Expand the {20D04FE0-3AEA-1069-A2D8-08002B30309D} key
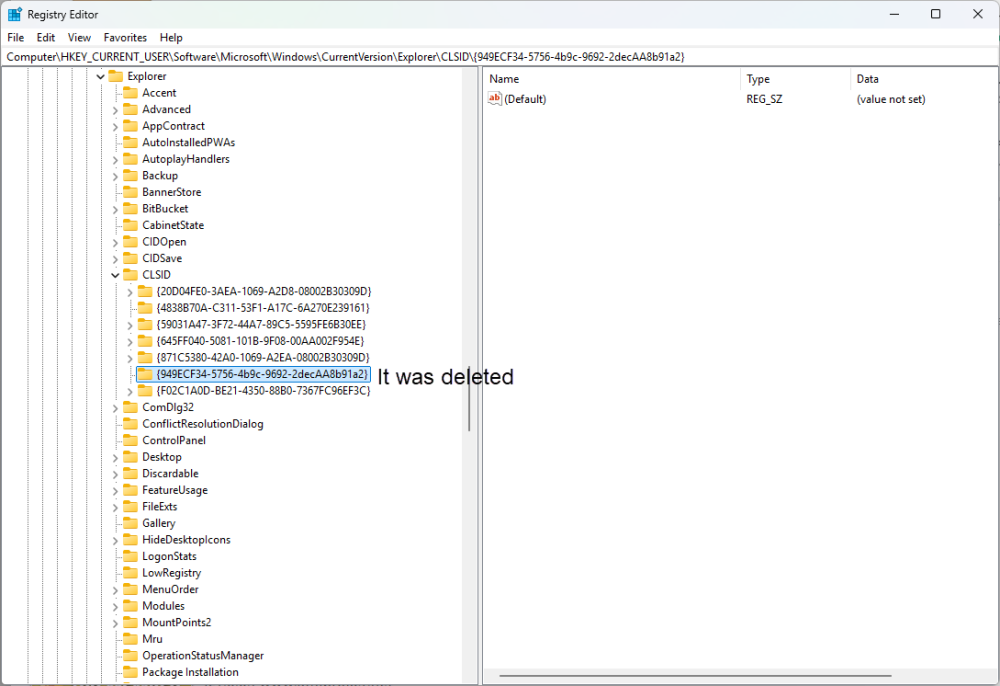The image size is (1000, 686). (130, 291)
